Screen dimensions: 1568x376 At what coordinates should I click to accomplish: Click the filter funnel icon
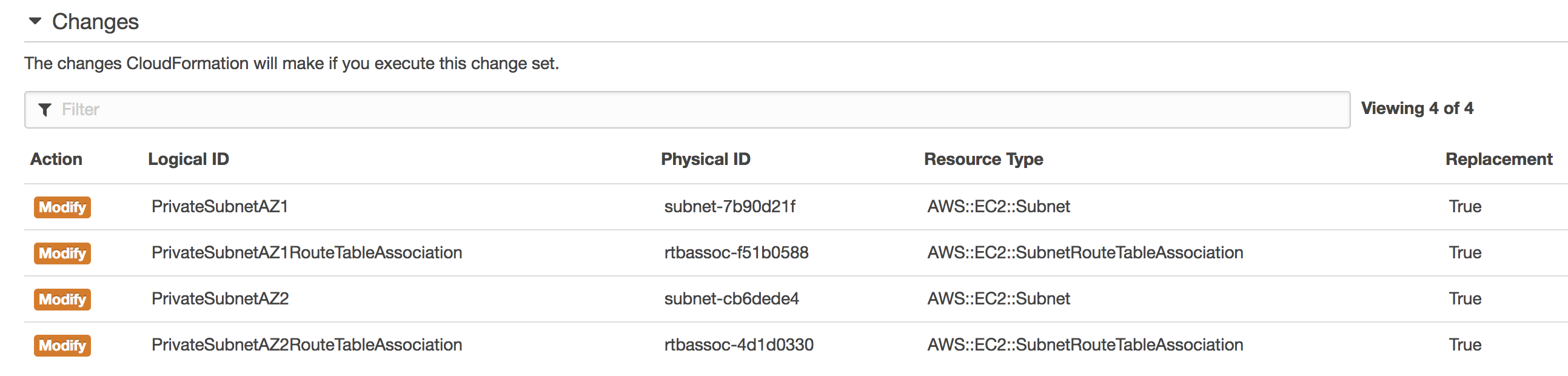44,110
